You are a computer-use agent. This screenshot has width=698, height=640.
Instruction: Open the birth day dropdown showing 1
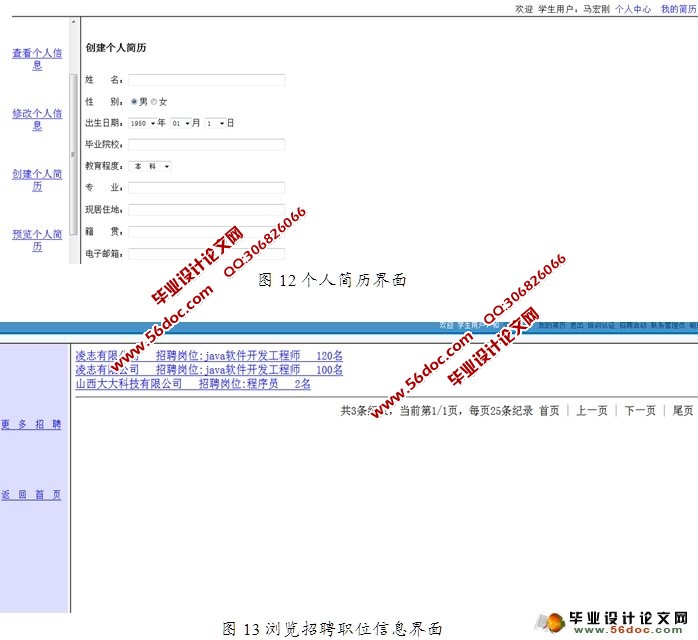click(215, 123)
